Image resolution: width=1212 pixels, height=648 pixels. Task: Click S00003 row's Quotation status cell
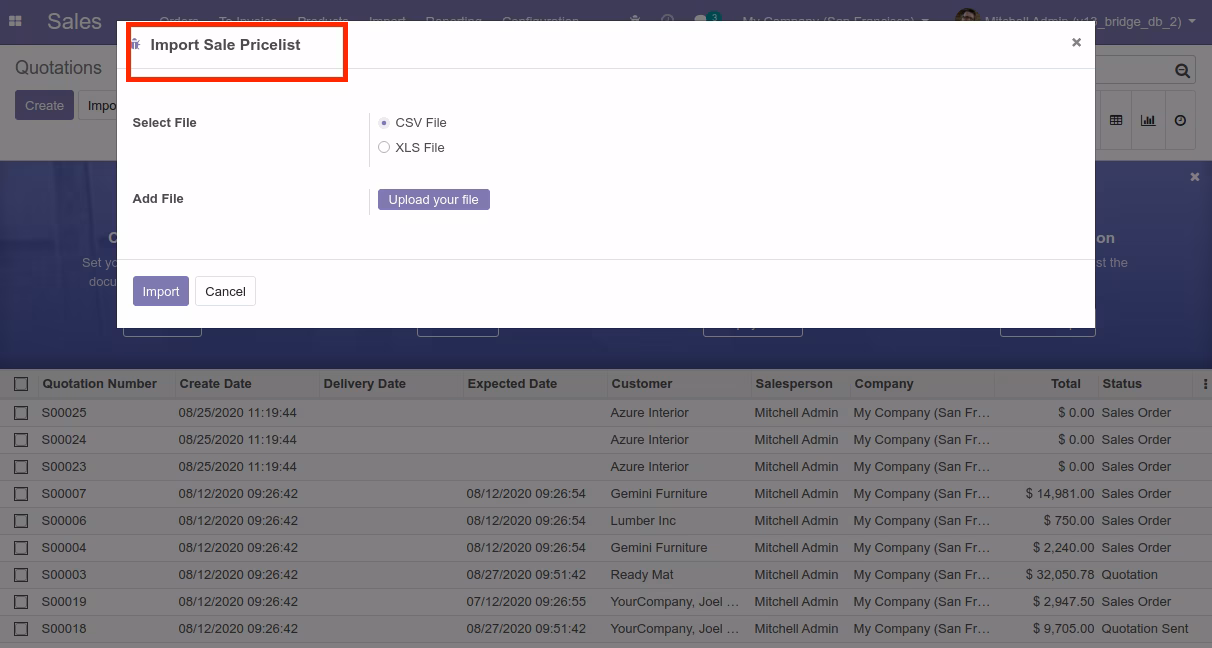click(1129, 575)
